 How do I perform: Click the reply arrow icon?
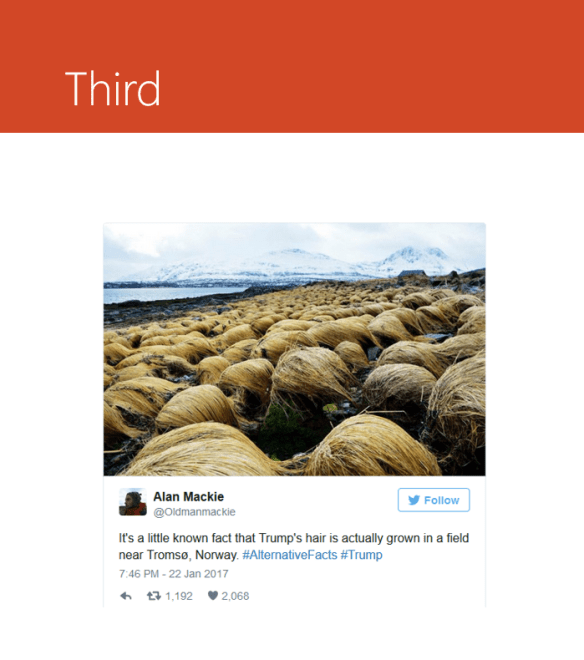(126, 596)
